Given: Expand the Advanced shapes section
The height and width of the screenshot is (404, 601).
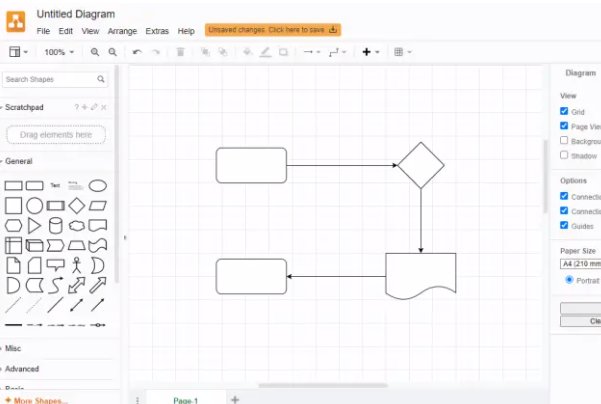Looking at the screenshot, I should coord(22,369).
